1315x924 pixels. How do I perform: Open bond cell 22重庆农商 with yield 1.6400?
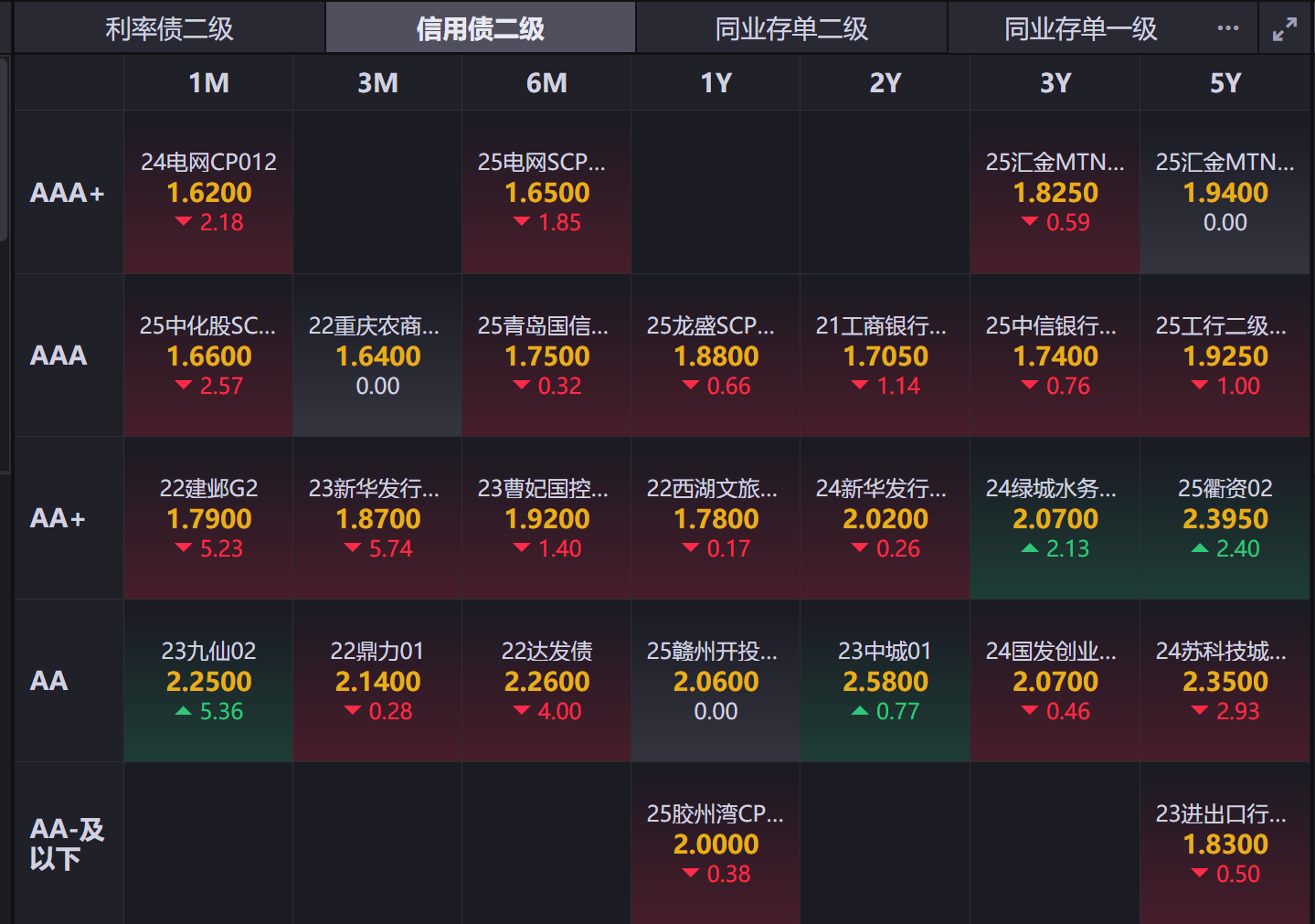coord(377,356)
